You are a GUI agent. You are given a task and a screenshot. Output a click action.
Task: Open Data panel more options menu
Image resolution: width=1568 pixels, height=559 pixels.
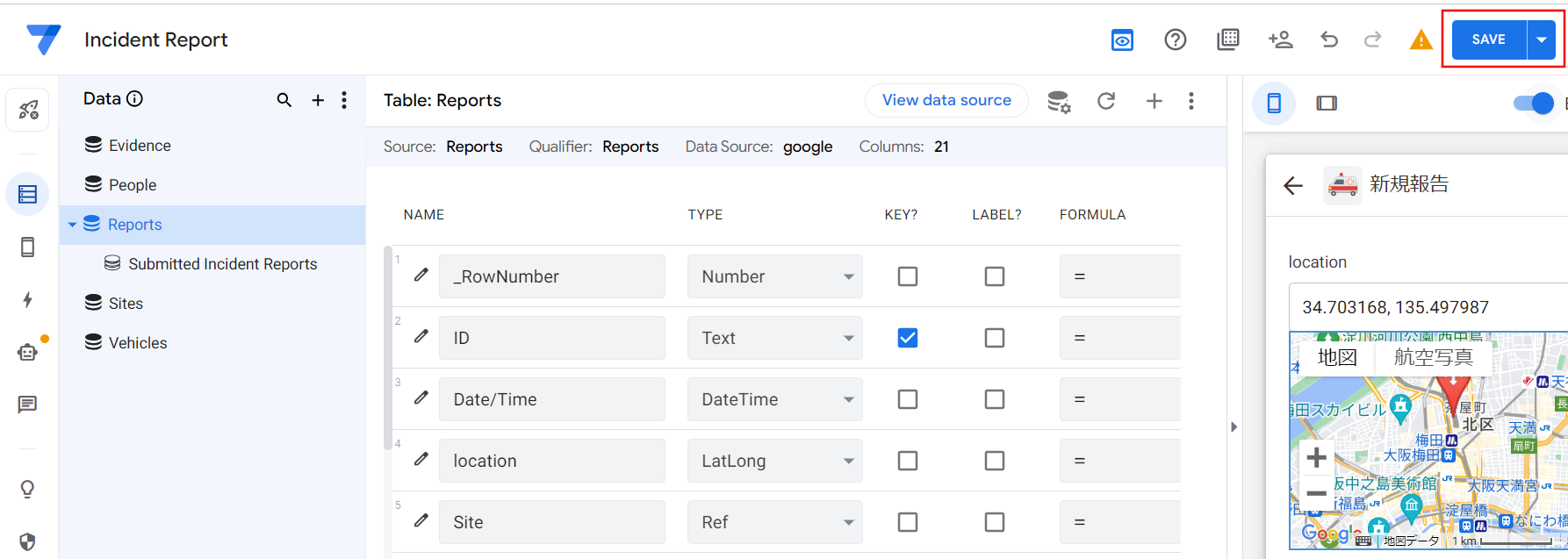click(x=344, y=100)
